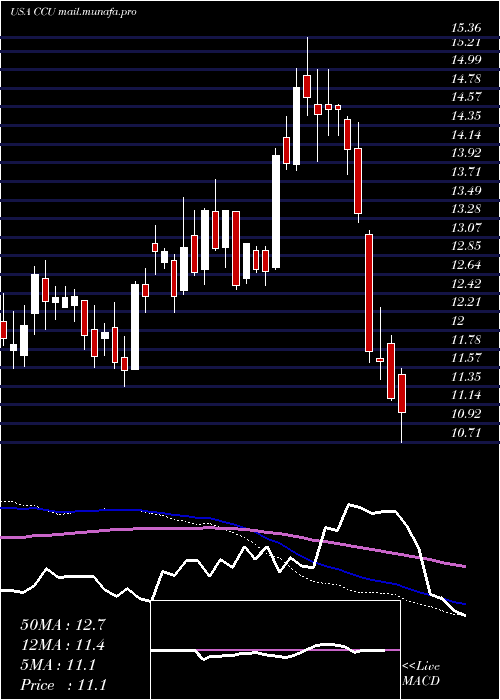Click the '5MA : 11.1' readout

coord(58,665)
